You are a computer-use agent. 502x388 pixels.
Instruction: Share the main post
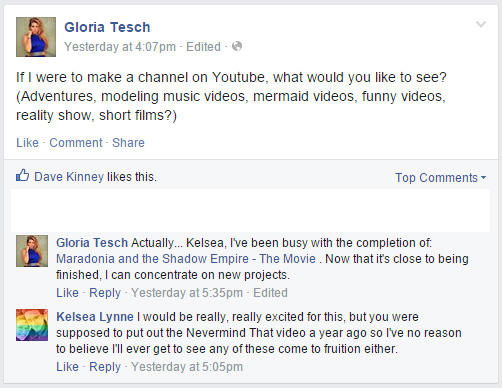coord(128,143)
